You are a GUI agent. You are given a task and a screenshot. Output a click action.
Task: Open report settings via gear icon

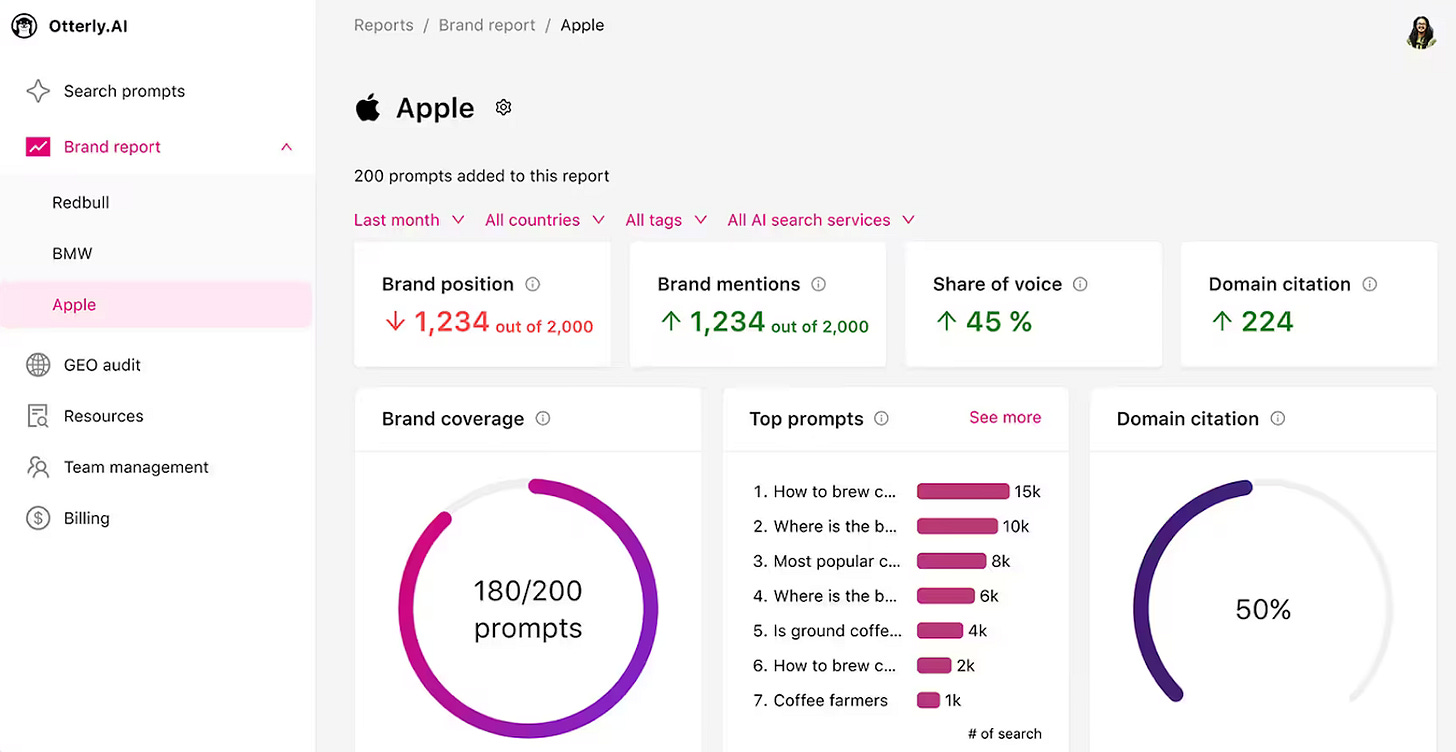click(x=503, y=106)
